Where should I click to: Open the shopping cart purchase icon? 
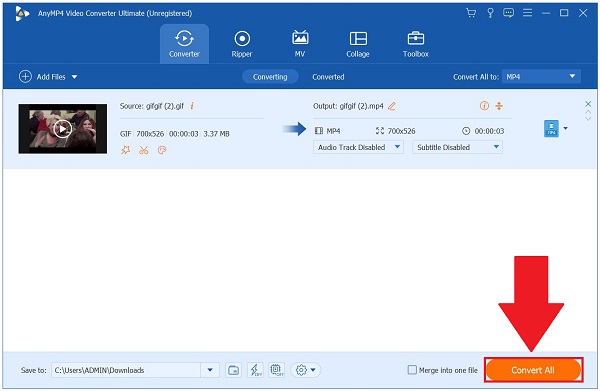[x=471, y=13]
